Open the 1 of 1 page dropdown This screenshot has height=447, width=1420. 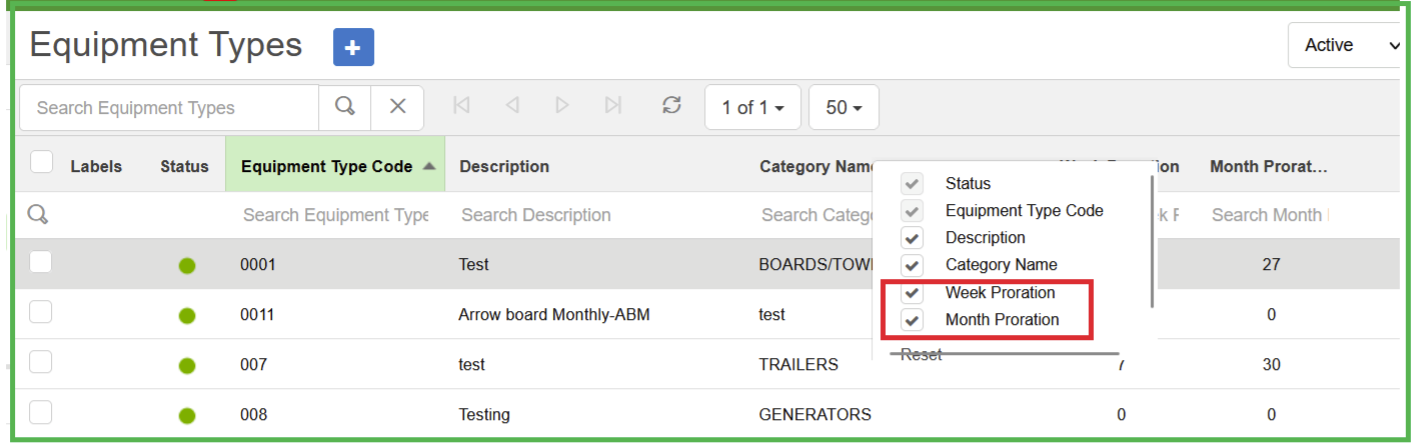752,107
